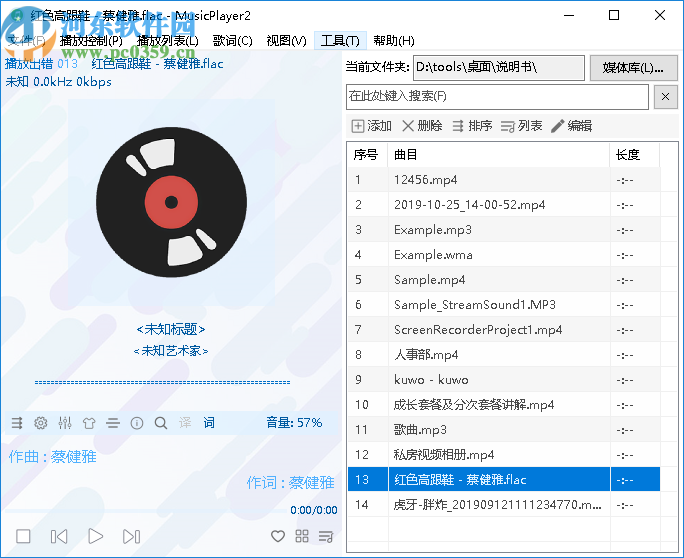Click 添加 to add tracks
This screenshot has height=558, width=684.
click(372, 126)
